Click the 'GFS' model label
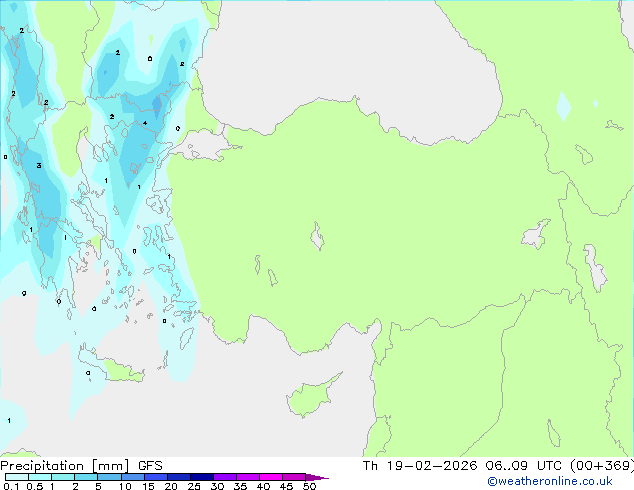Viewport: 634px width, 490px height. tap(150, 466)
